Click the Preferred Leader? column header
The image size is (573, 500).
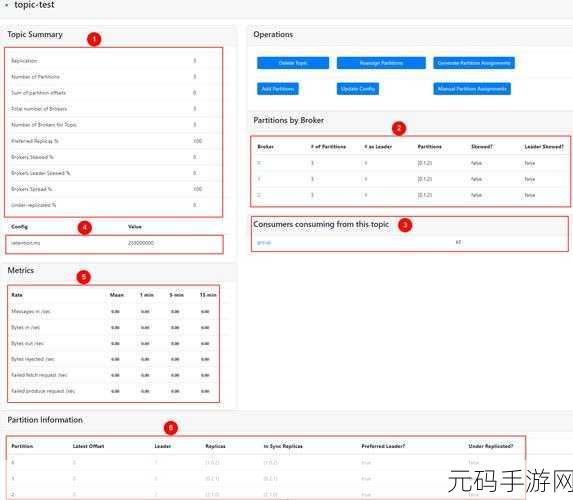click(383, 446)
